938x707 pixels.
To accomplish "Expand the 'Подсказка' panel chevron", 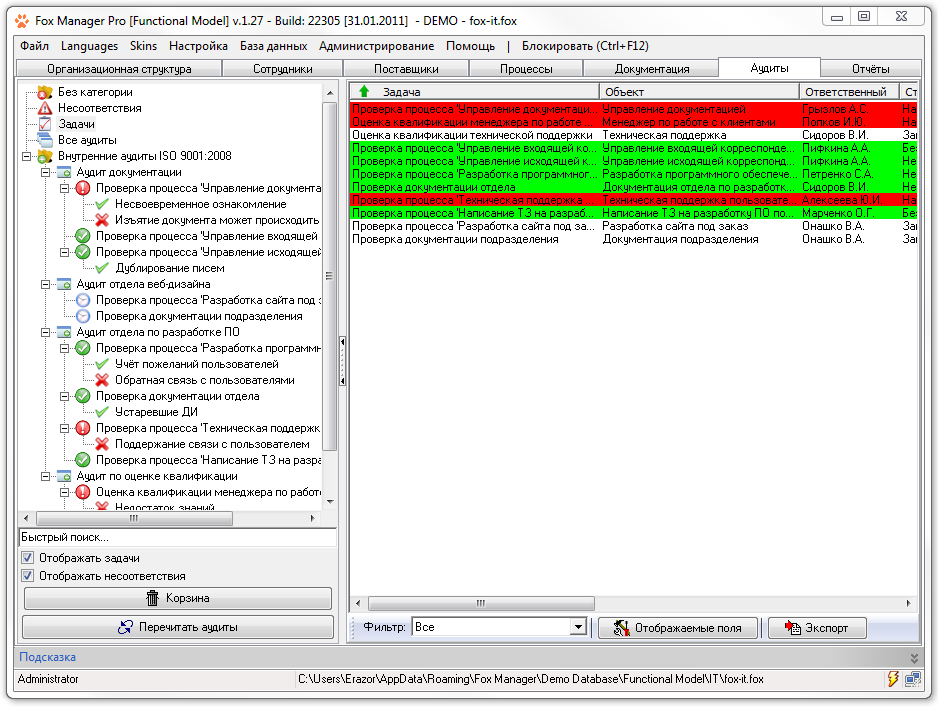I will tap(914, 658).
